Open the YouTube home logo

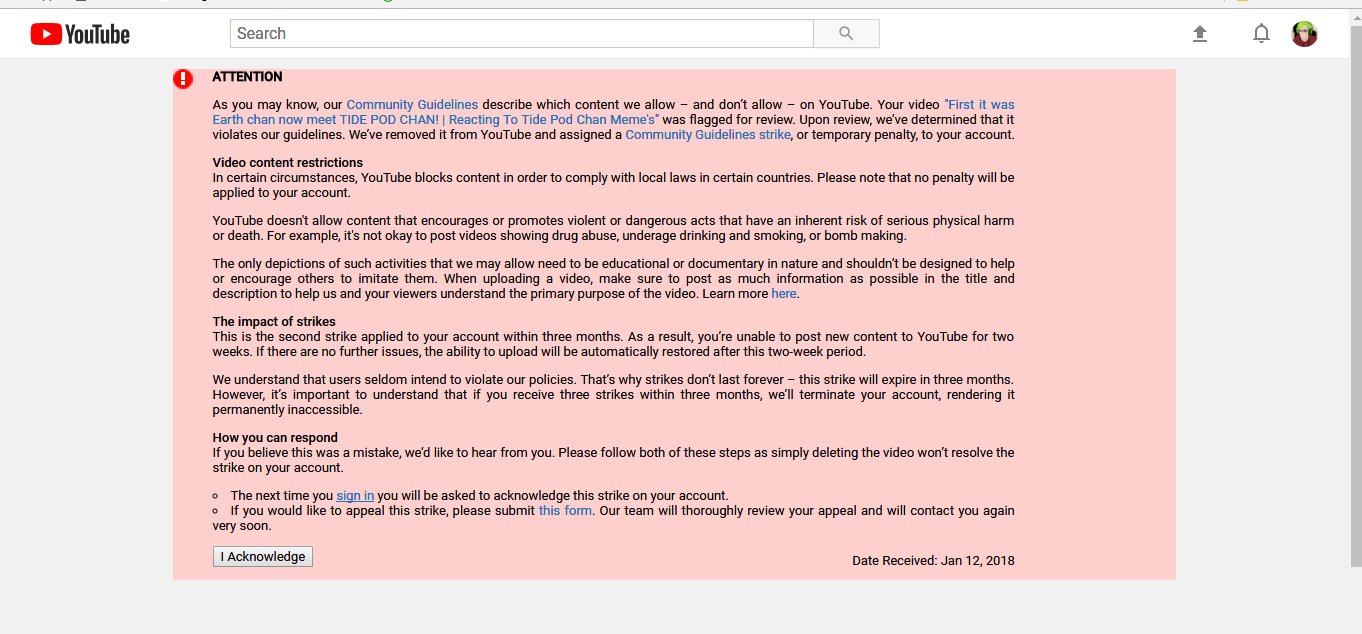click(80, 35)
